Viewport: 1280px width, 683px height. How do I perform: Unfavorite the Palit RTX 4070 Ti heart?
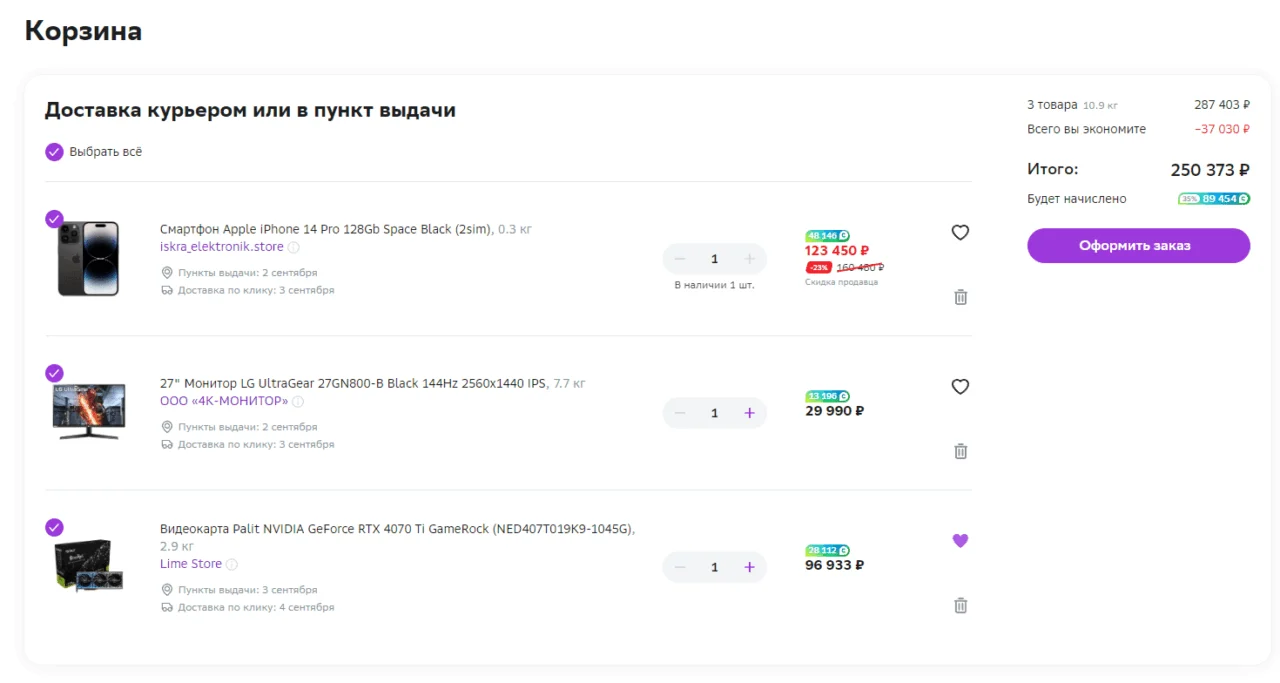pyautogui.click(x=960, y=541)
